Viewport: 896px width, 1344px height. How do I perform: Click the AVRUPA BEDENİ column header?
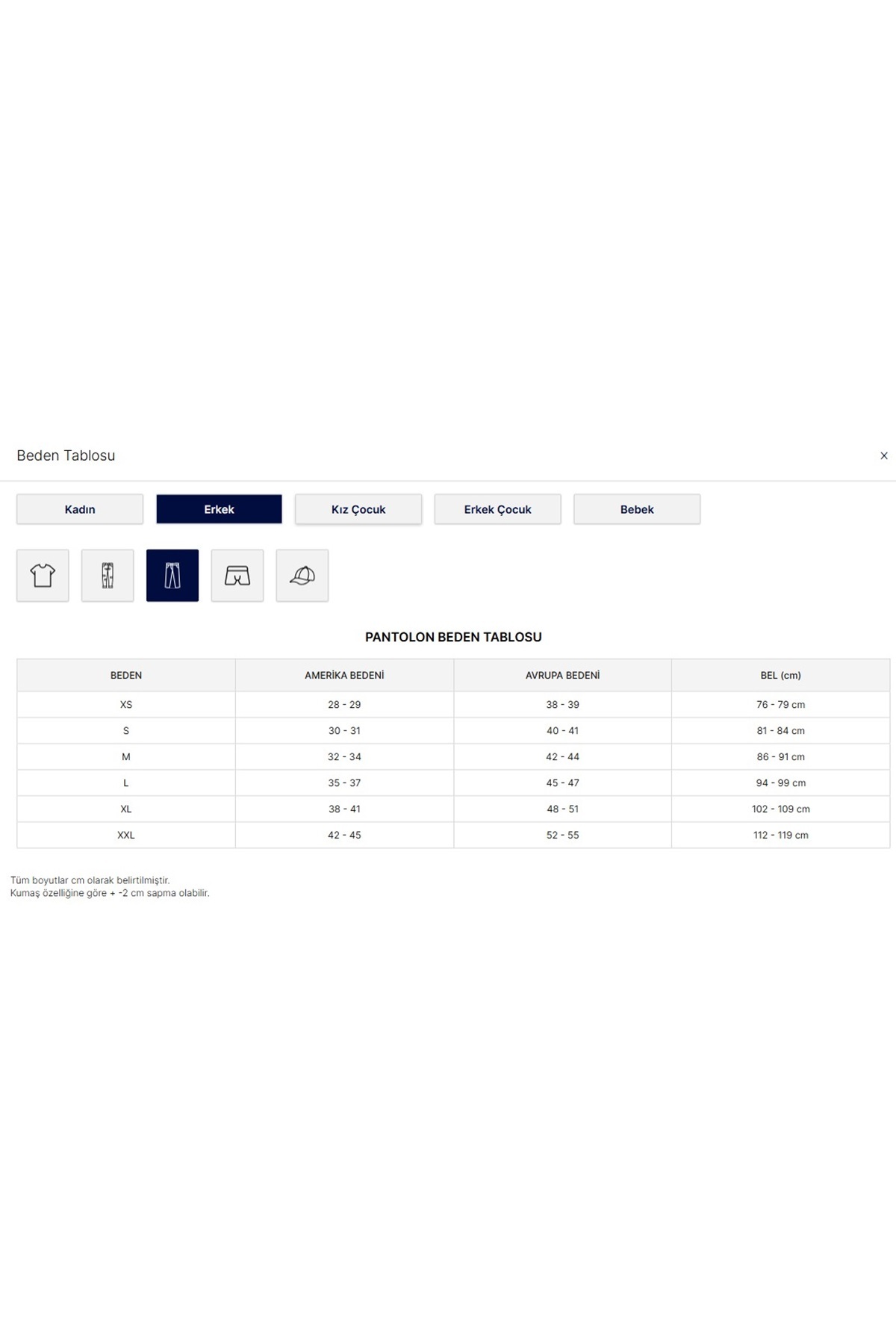[x=562, y=675]
